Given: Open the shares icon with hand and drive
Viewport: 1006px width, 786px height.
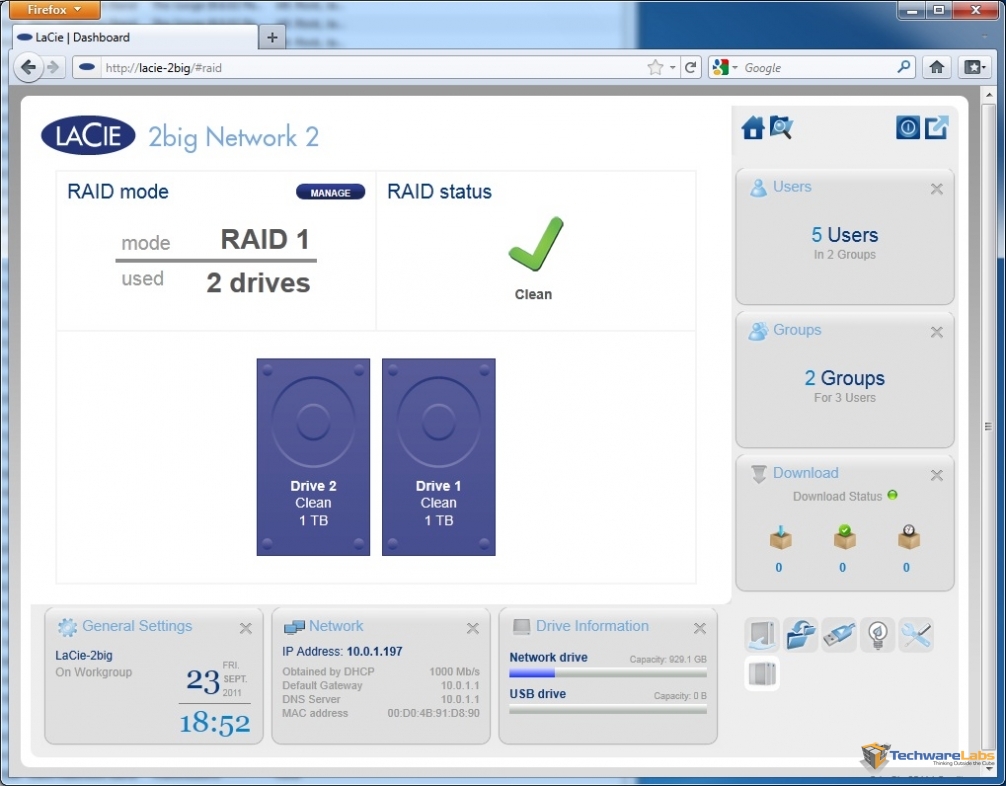Looking at the screenshot, I should 762,635.
